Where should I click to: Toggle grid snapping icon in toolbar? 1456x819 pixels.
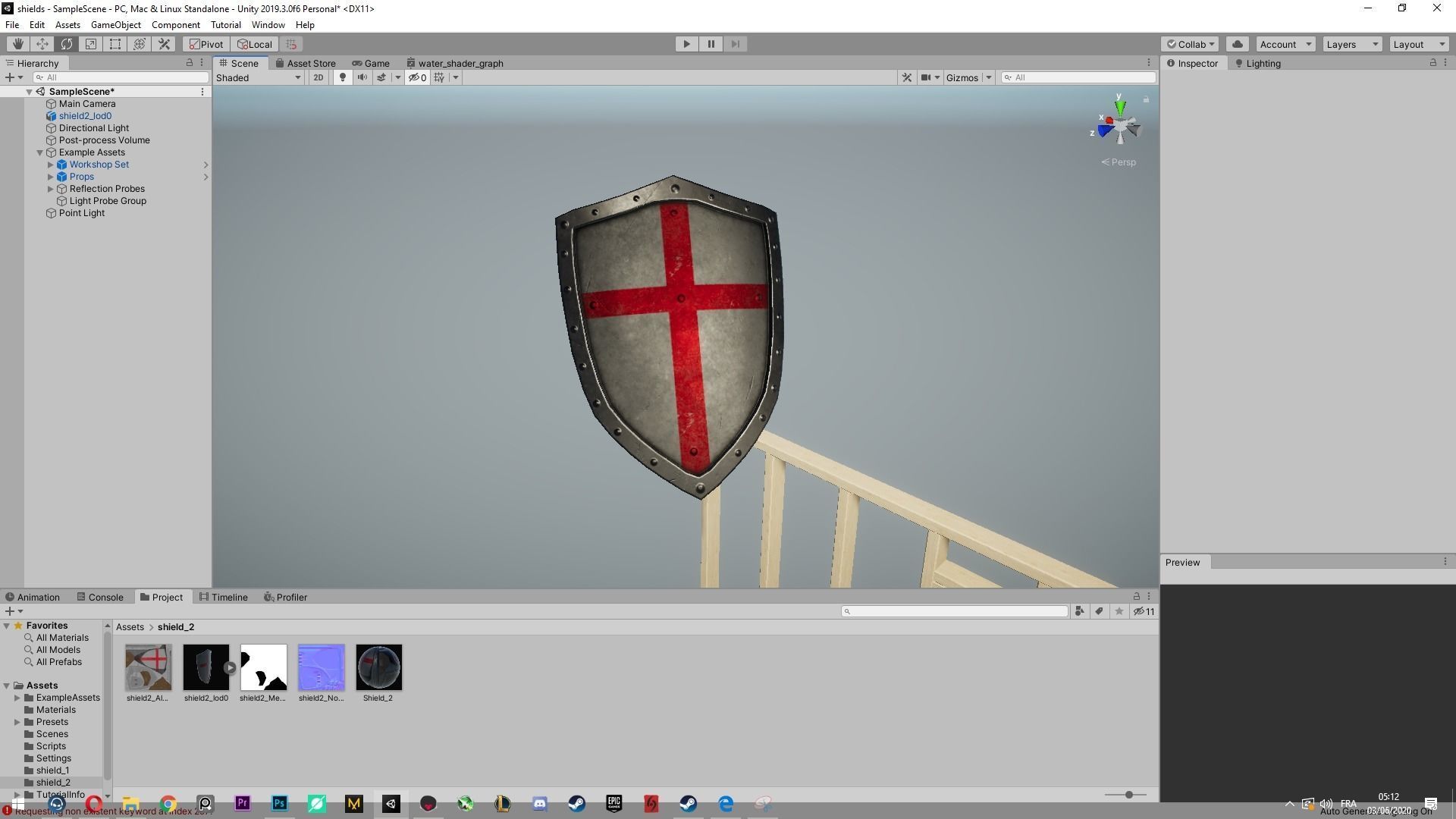point(291,44)
